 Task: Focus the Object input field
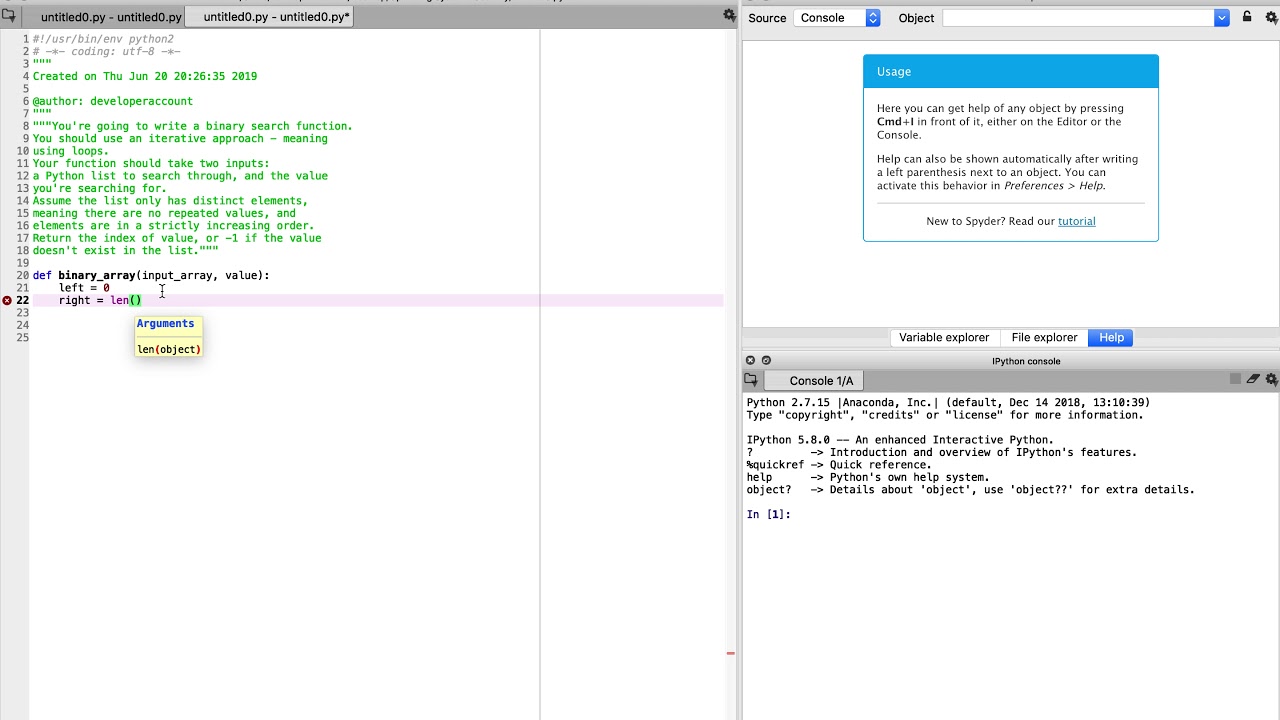1078,18
